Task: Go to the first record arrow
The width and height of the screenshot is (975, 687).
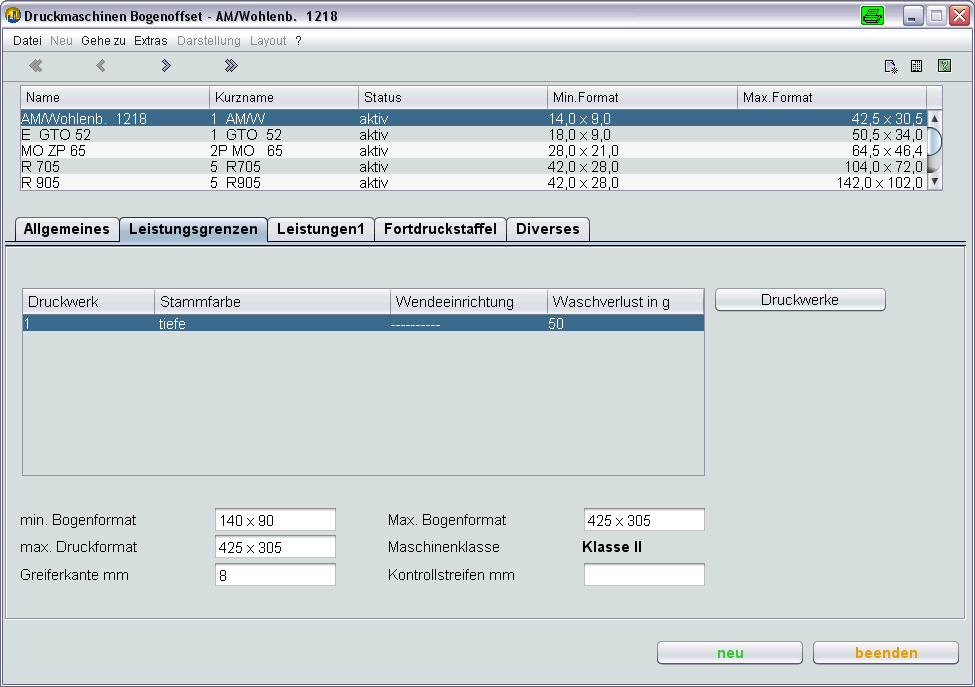Action: point(35,65)
